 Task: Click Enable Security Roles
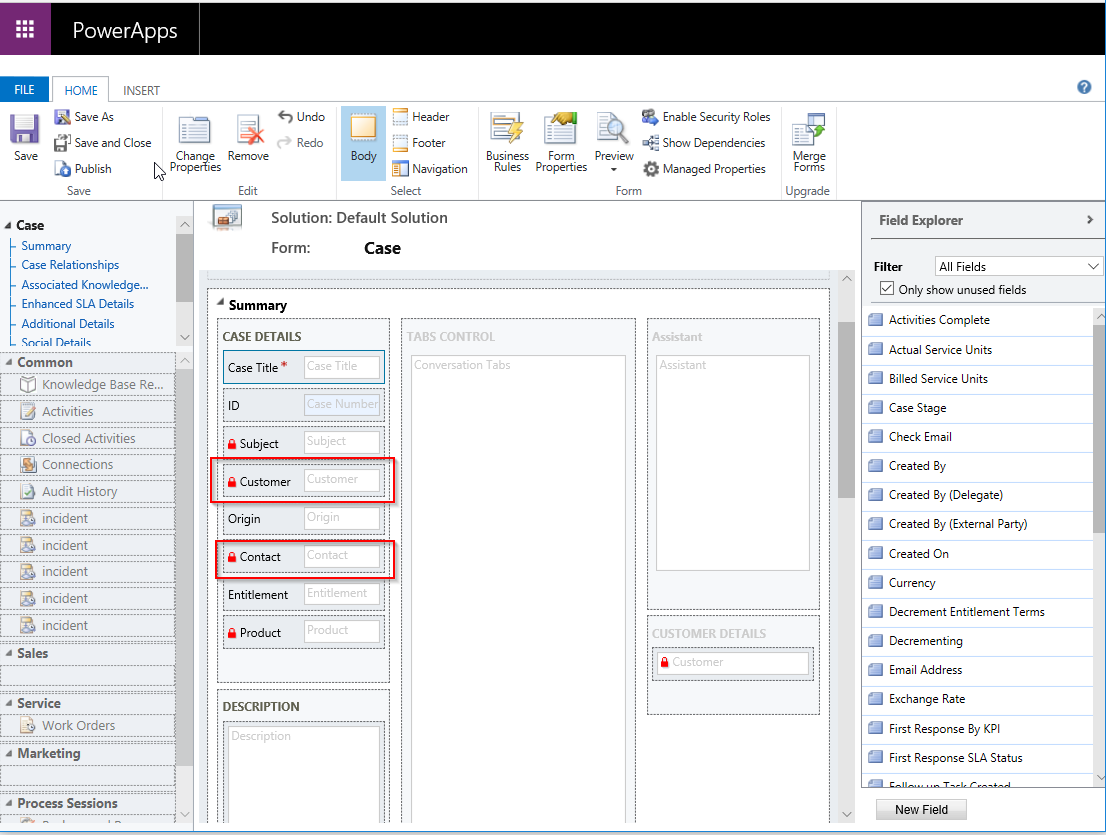(706, 117)
